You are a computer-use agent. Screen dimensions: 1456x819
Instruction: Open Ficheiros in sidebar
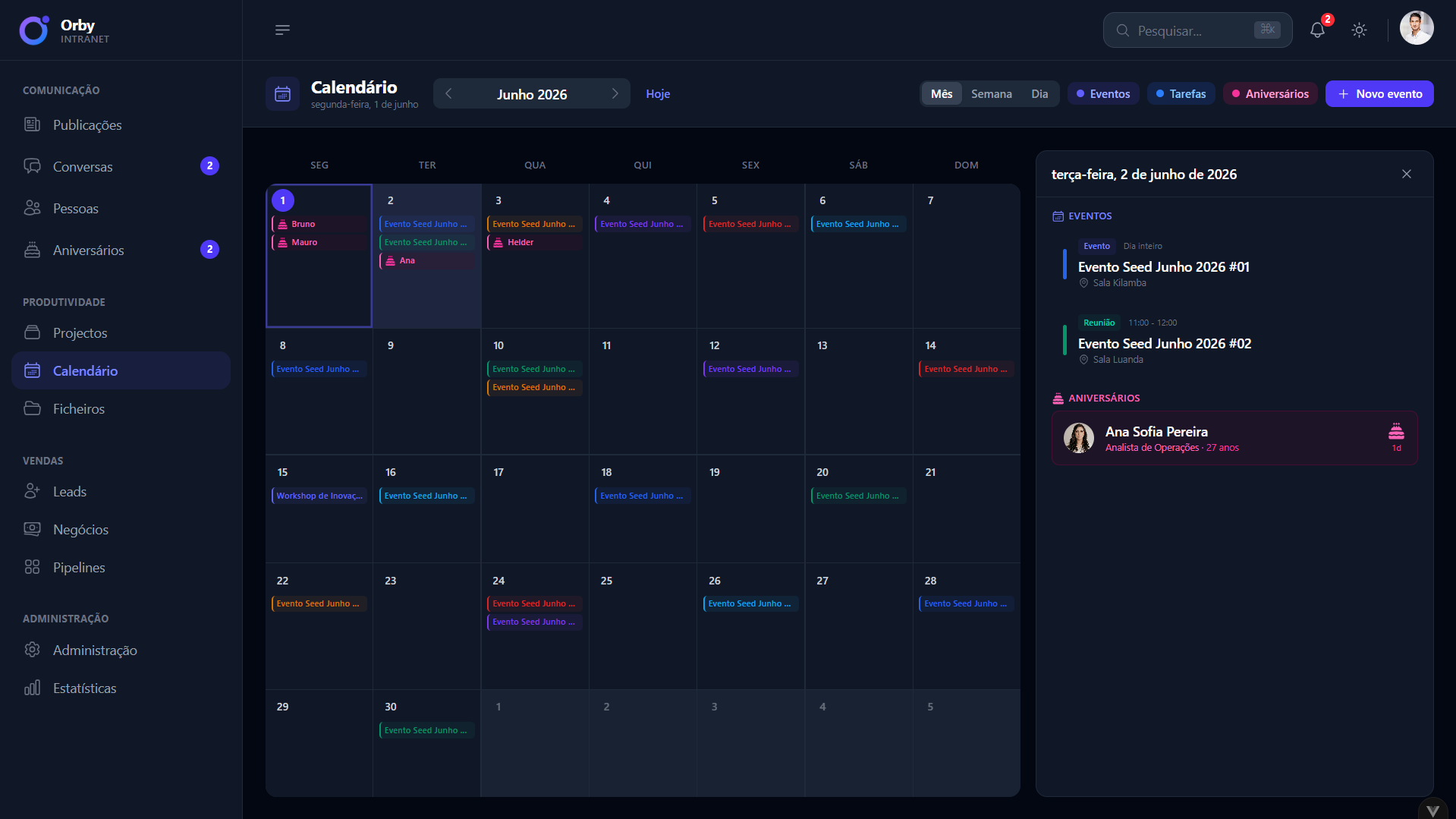(121, 408)
